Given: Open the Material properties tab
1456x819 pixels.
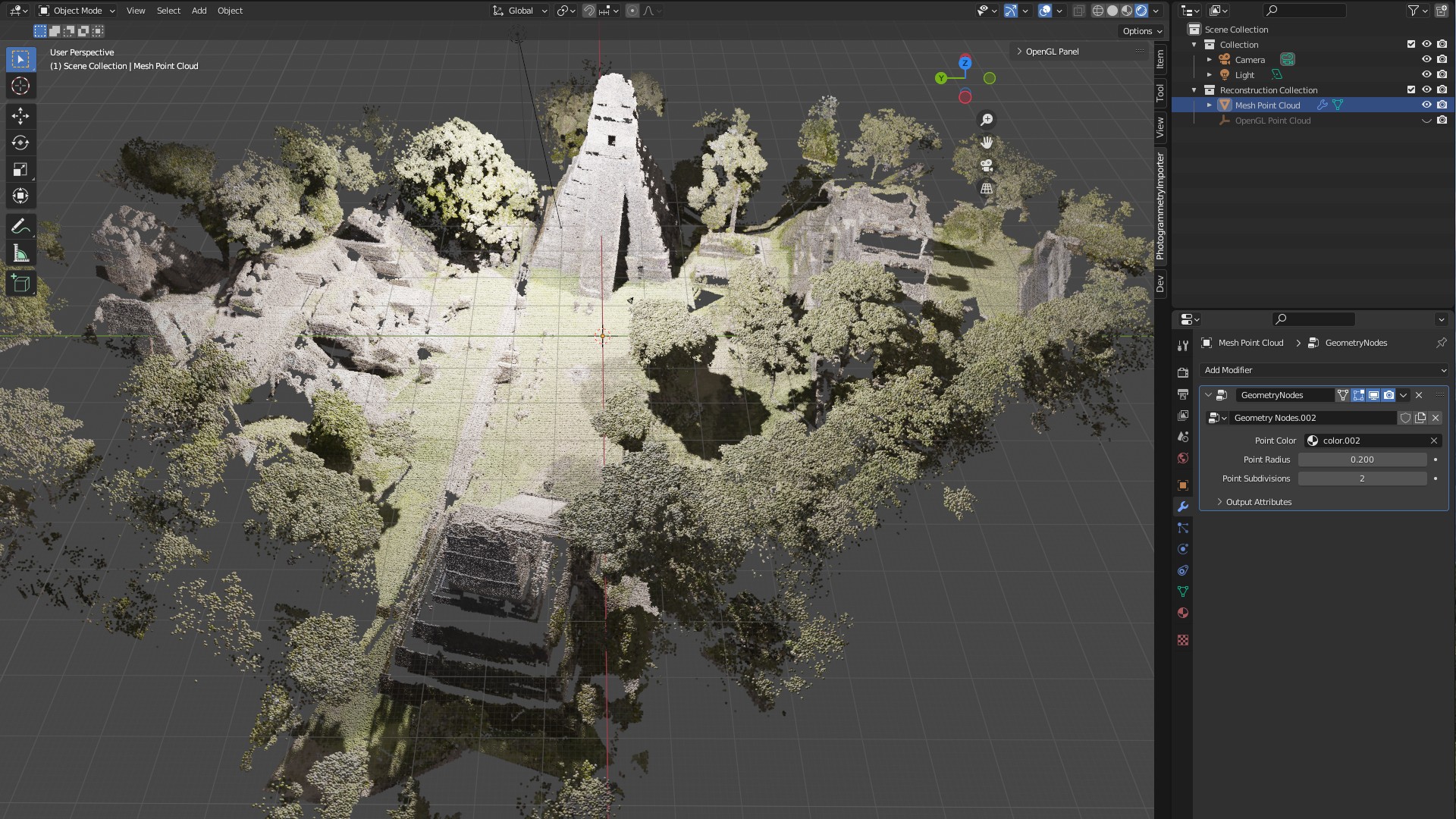Looking at the screenshot, I should [1182, 613].
